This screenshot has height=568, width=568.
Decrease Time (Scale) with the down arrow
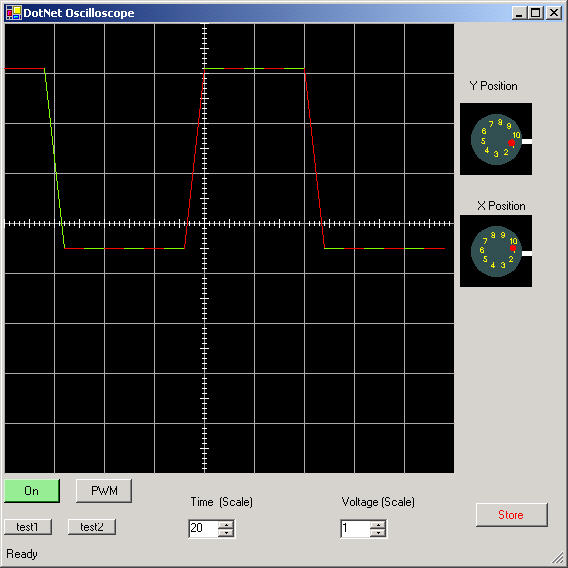coord(226,533)
